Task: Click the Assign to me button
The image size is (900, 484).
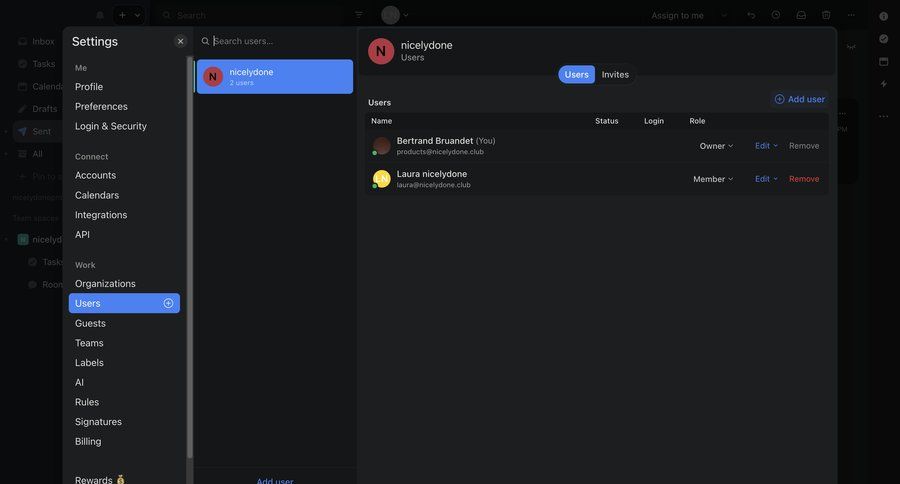Action: [677, 16]
